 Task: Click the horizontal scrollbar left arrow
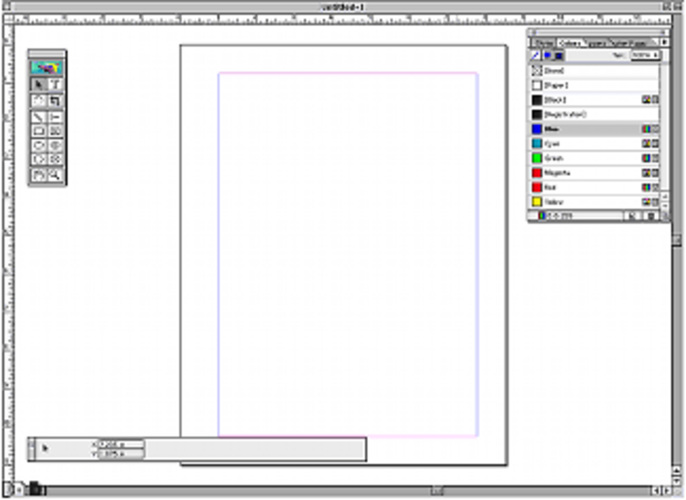click(x=657, y=490)
